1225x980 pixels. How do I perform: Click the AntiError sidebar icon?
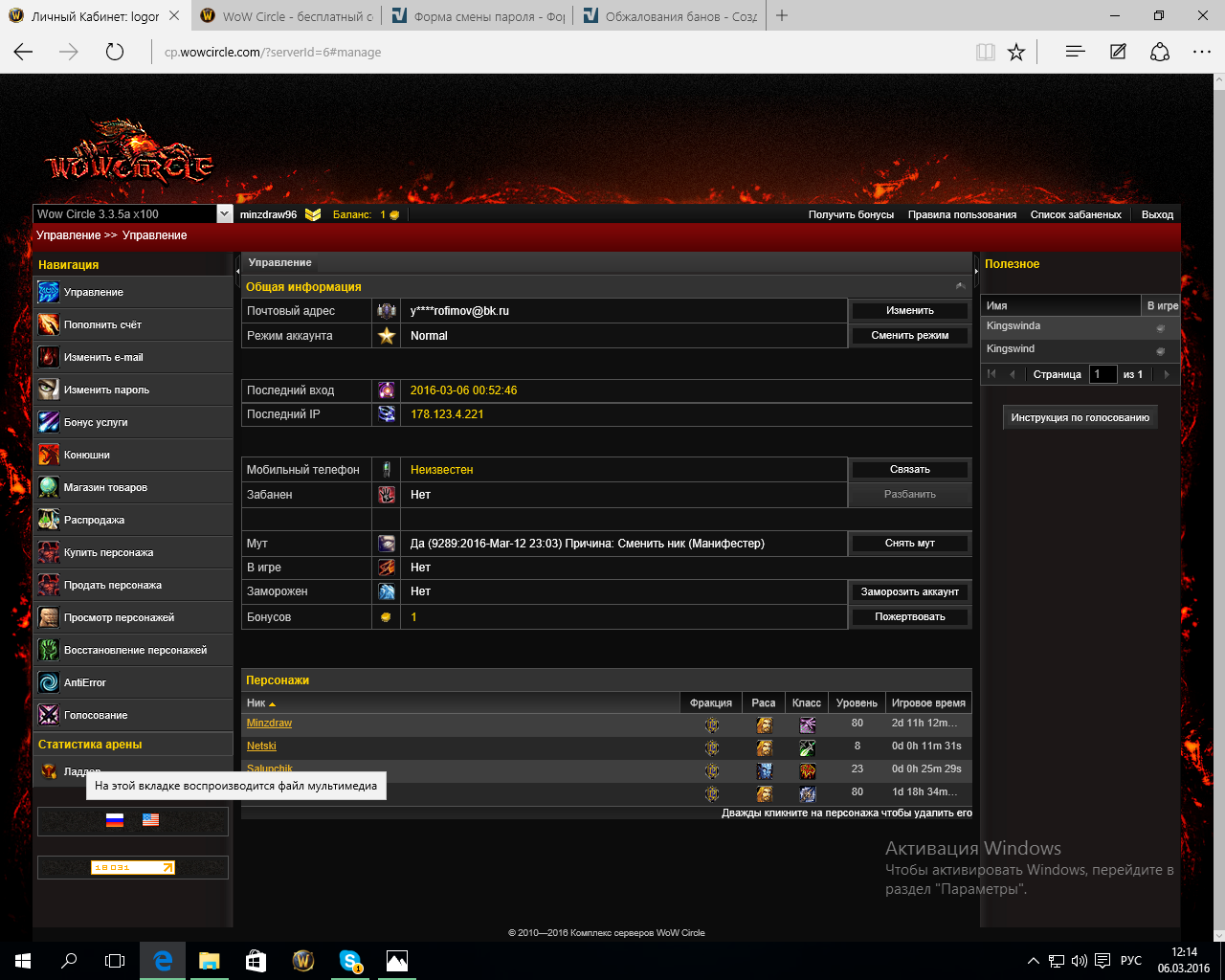point(49,683)
